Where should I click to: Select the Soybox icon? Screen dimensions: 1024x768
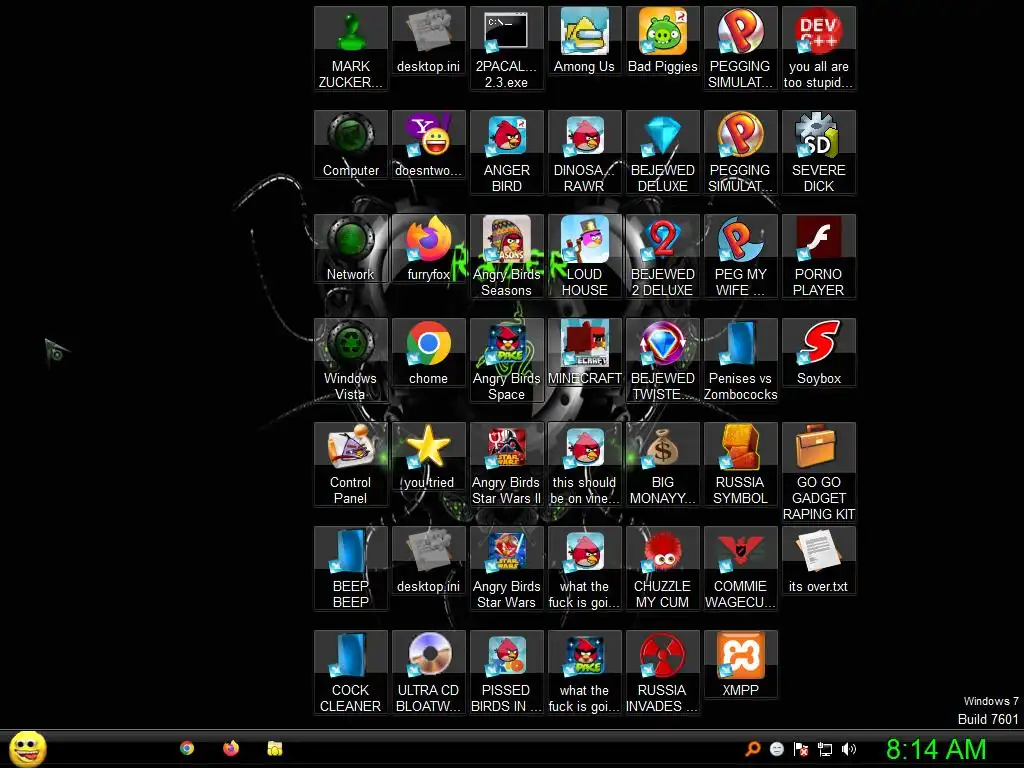(818, 353)
